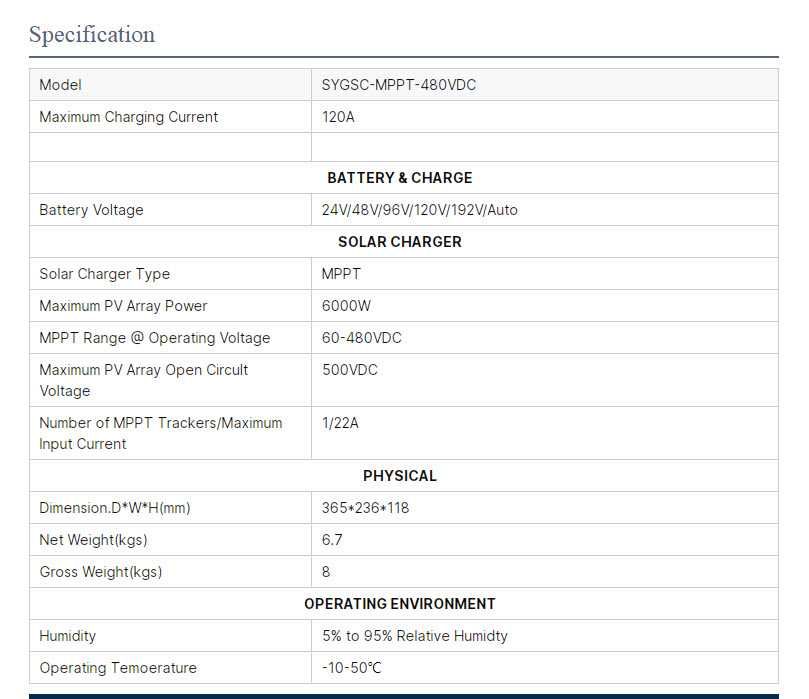
Task: Select the model number SYGSC-MPPT-480VDC
Action: (398, 85)
